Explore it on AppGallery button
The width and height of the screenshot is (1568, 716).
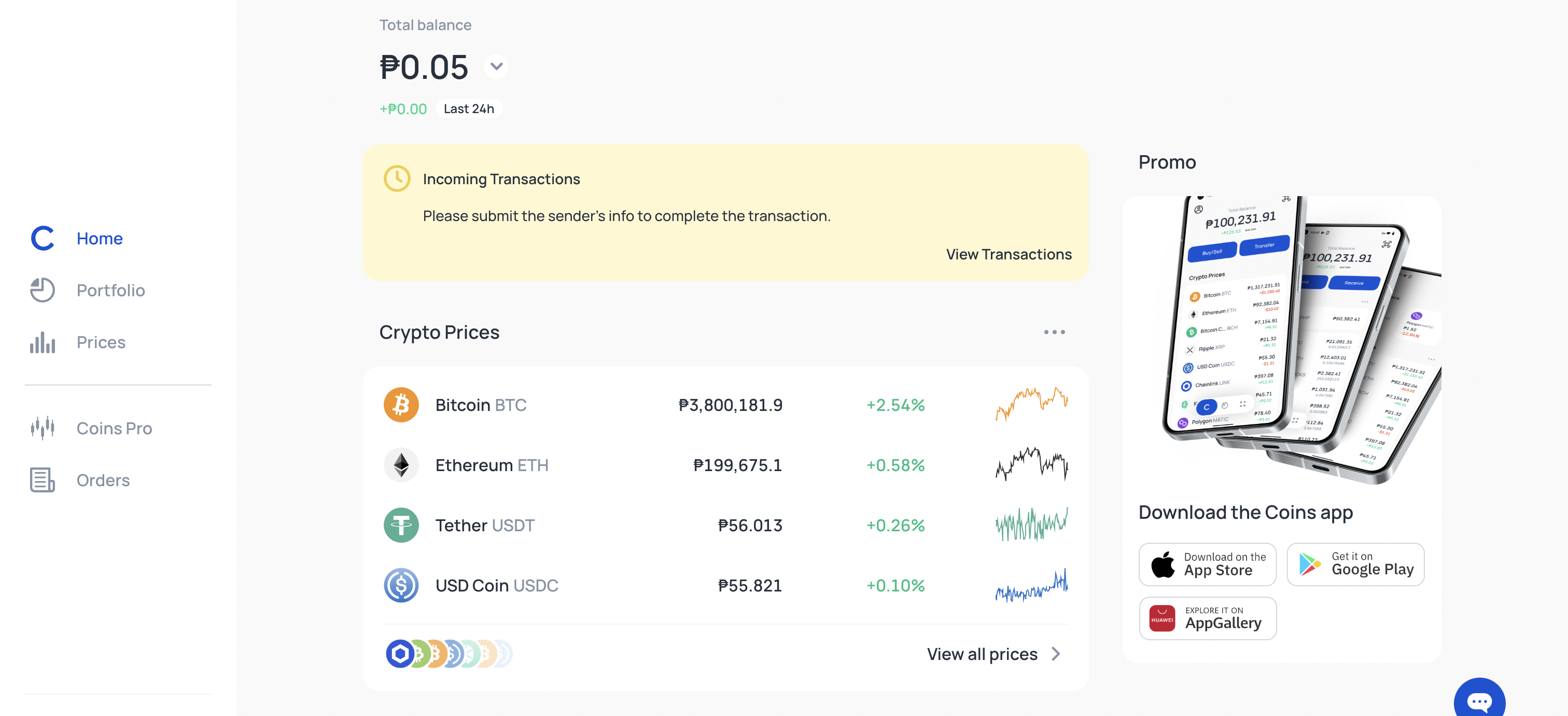point(1208,618)
